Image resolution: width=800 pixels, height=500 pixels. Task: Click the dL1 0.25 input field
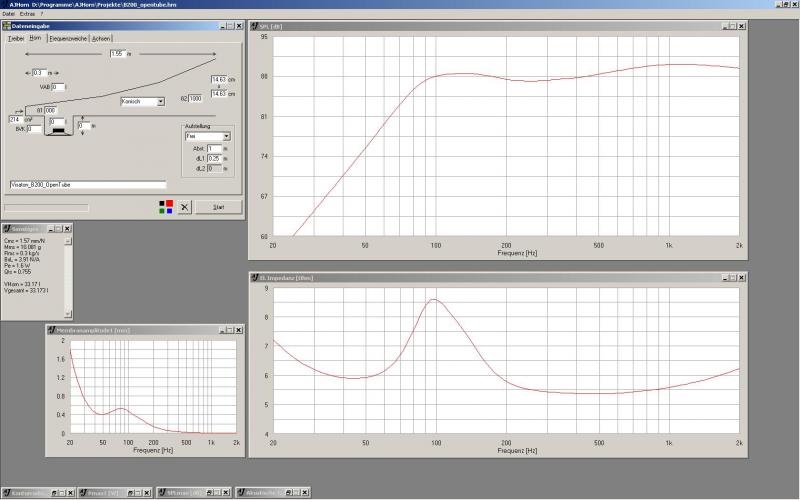213,158
